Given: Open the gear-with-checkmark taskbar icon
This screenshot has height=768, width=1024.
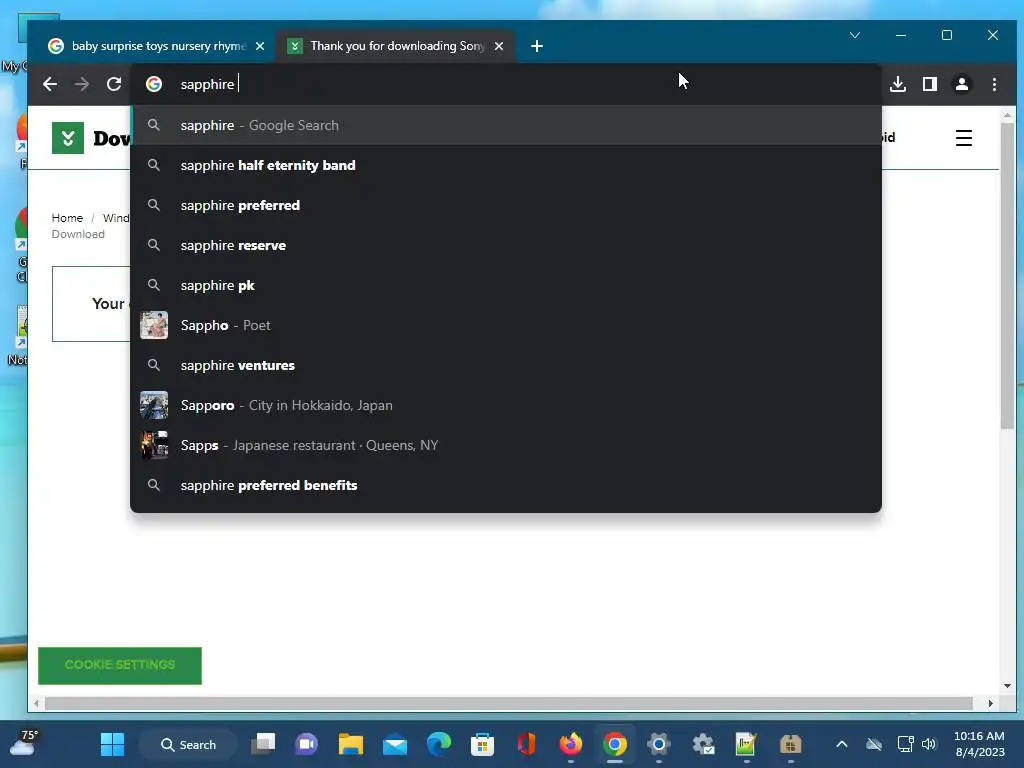Looking at the screenshot, I should point(703,744).
